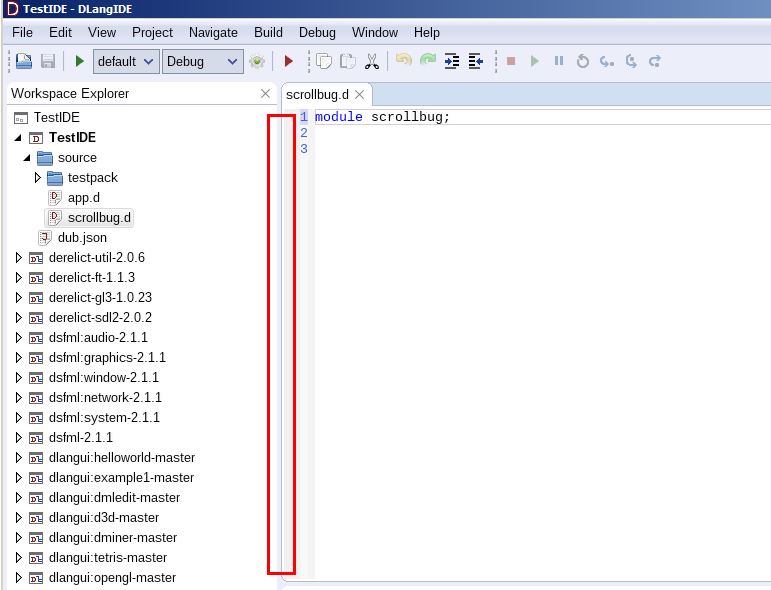Select scrollbug.d in the explorer
Screen dimensions: 771x590
click(89, 217)
